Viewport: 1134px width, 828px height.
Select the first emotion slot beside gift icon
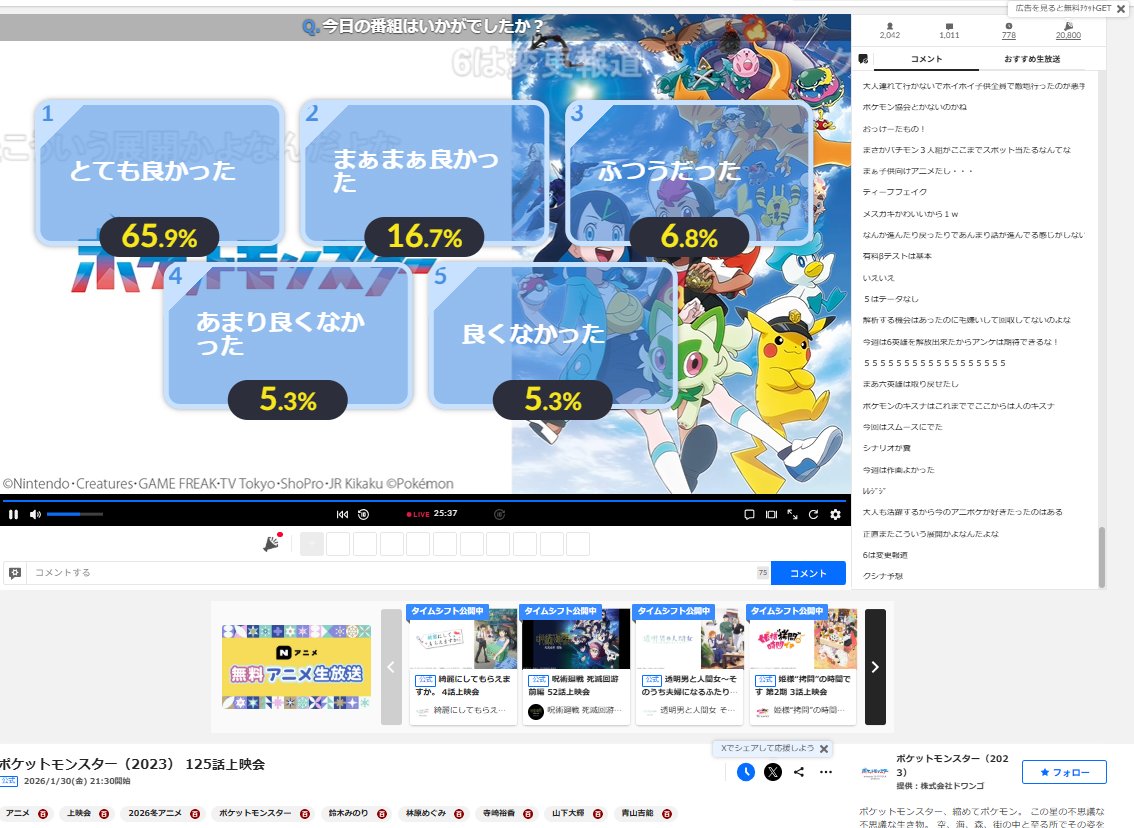tap(312, 544)
